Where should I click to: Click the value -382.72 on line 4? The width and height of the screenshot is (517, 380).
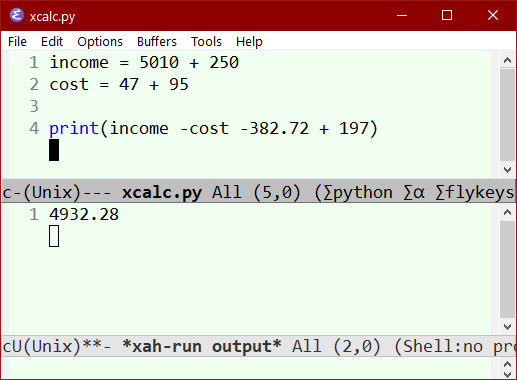click(x=274, y=128)
